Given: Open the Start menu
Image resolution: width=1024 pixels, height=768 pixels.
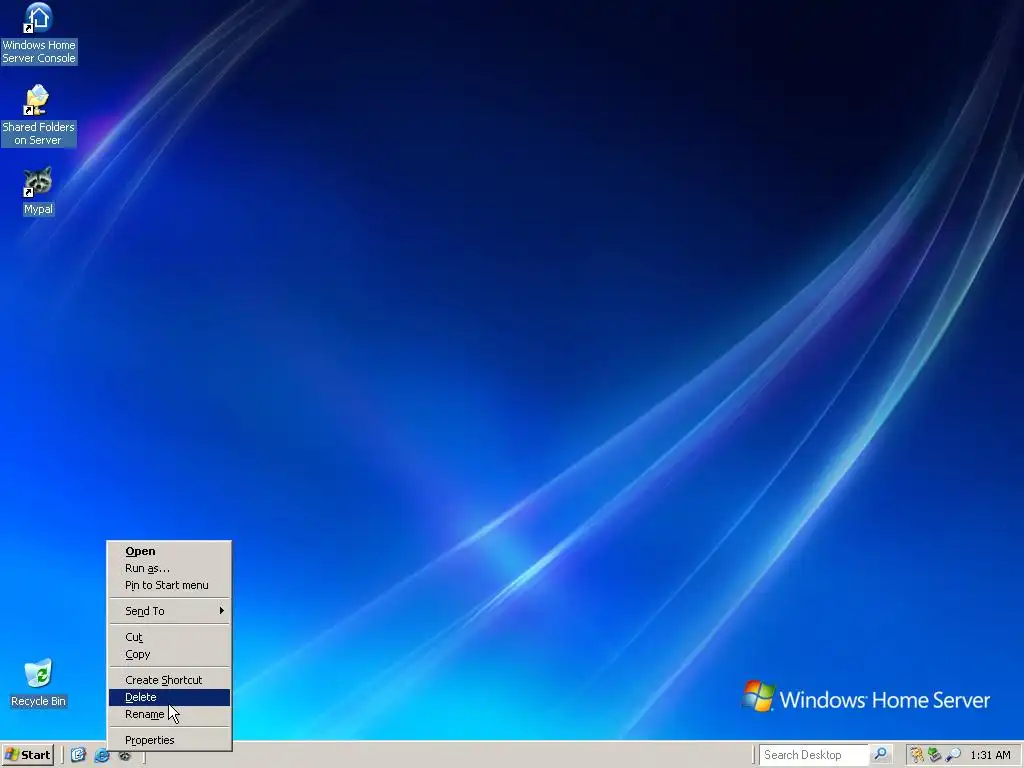Looking at the screenshot, I should pyautogui.click(x=27, y=755).
